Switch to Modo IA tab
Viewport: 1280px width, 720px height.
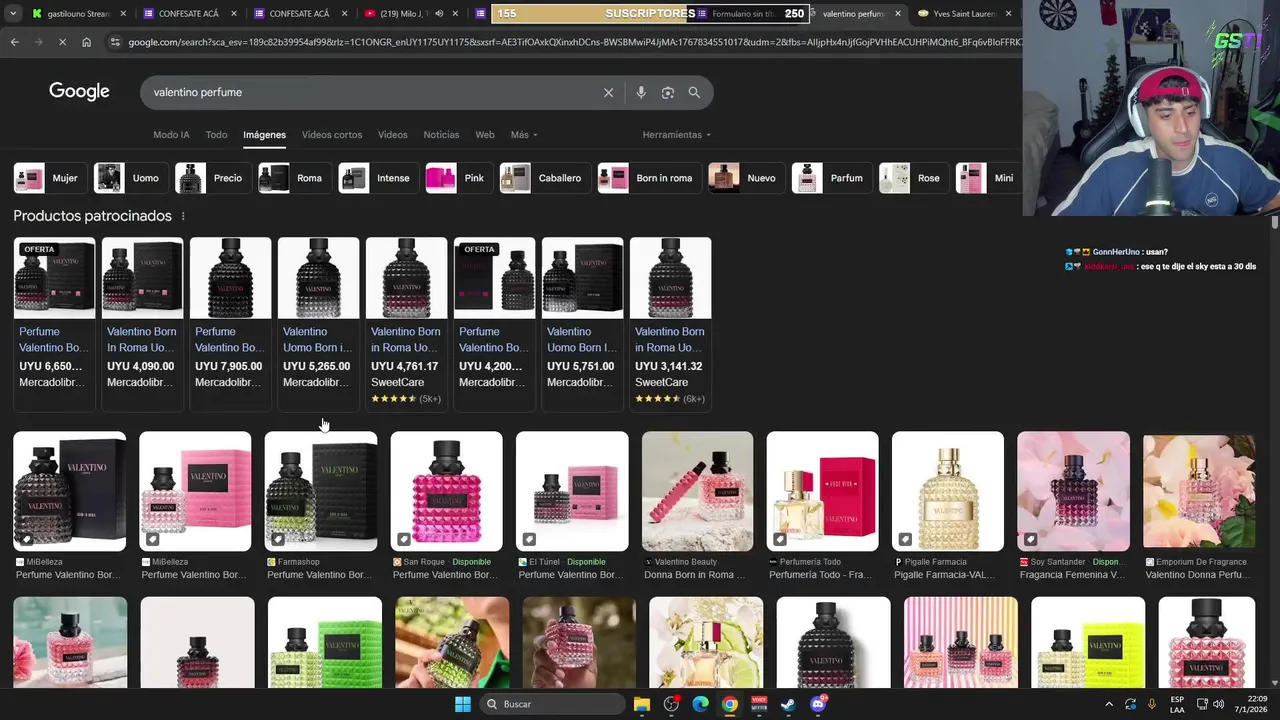[171, 135]
